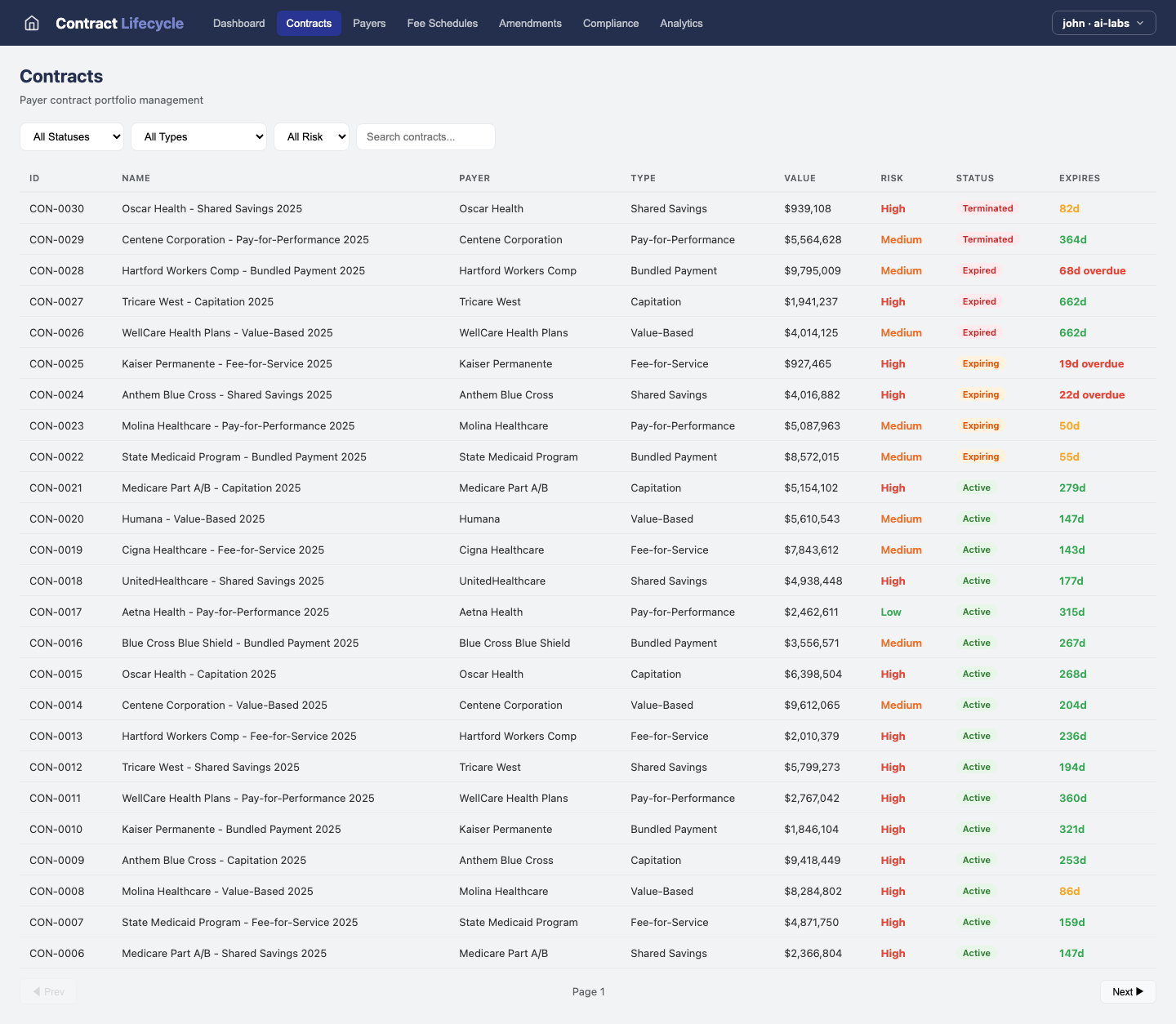The height and width of the screenshot is (1024, 1176).
Task: Click the Expiring badge on Kaiser Permanente row
Action: click(x=980, y=363)
